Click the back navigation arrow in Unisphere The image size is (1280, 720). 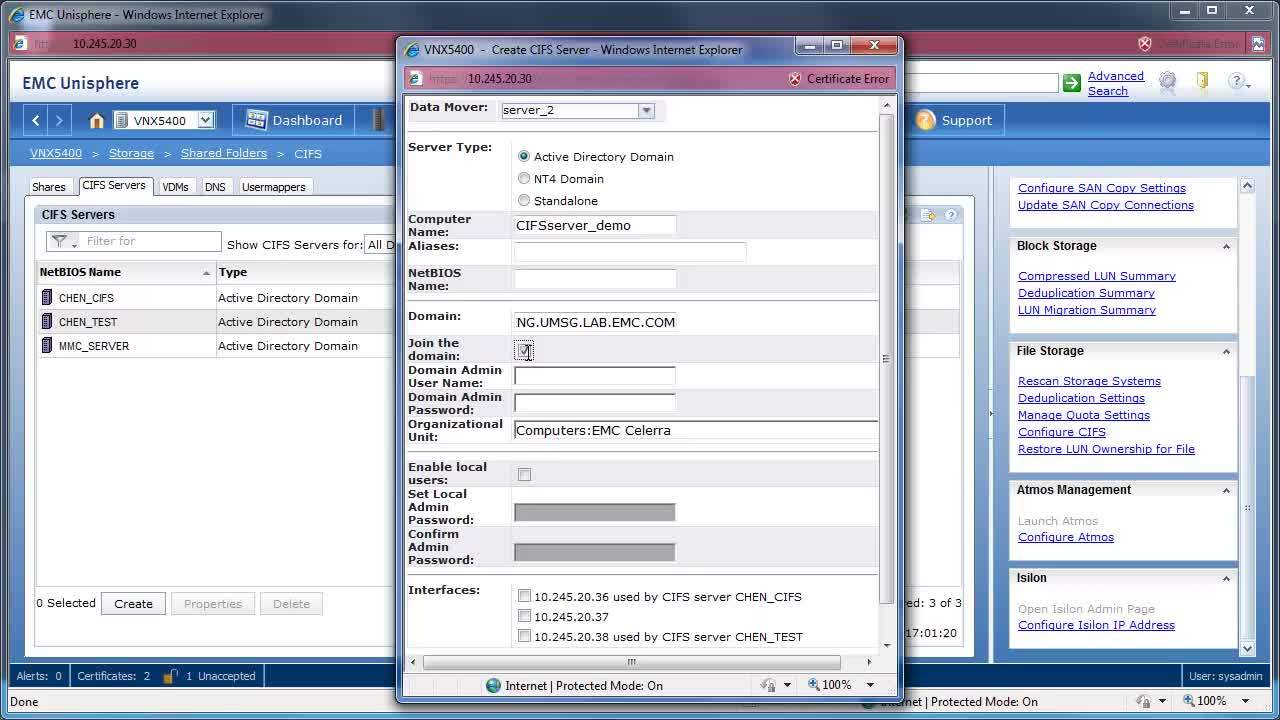(x=36, y=120)
